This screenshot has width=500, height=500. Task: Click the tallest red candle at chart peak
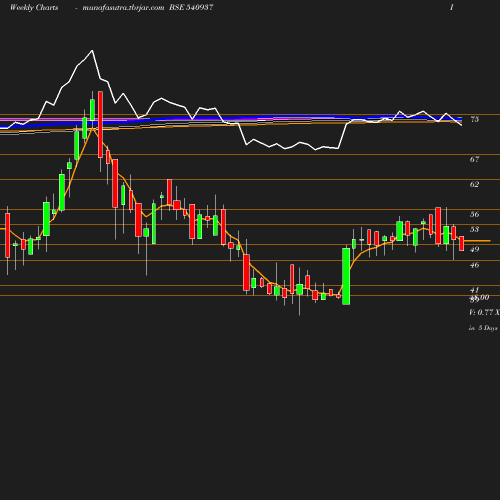[100, 124]
